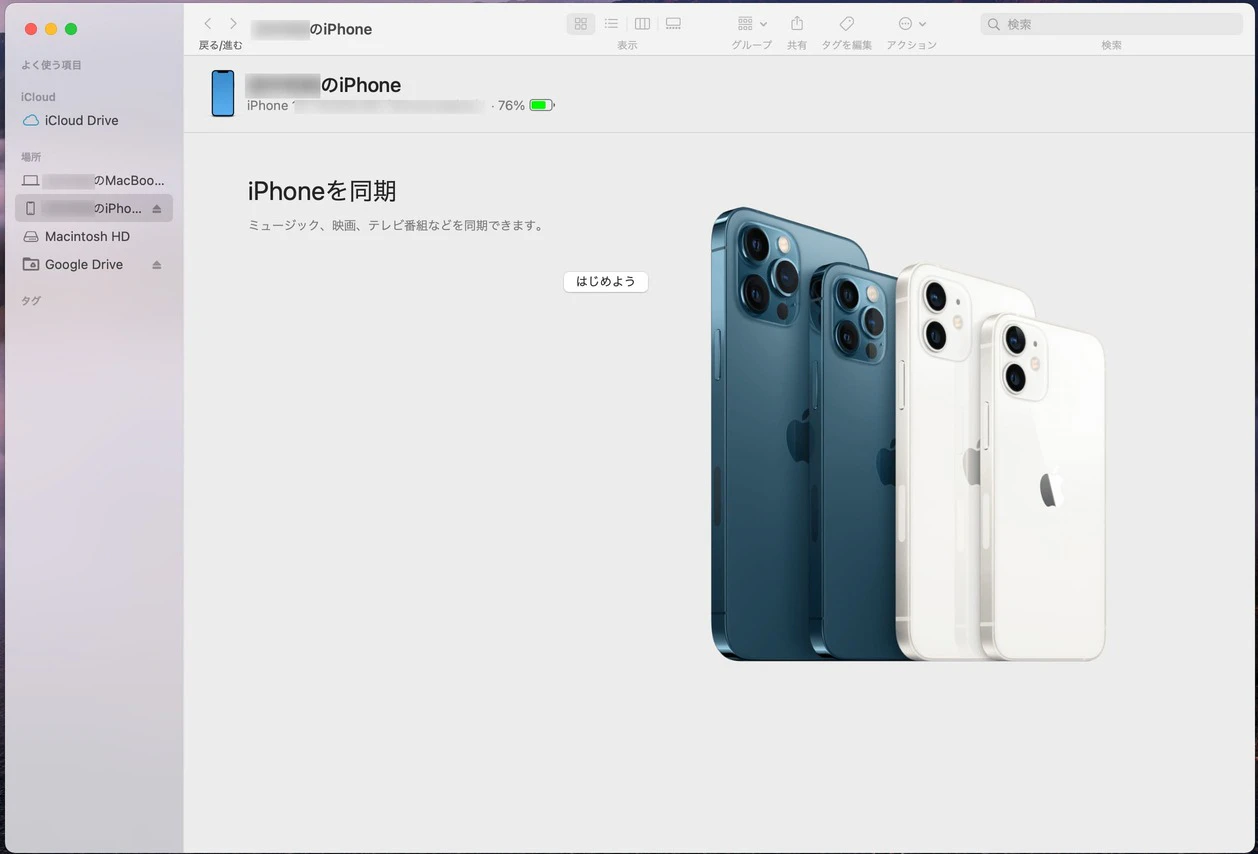Go back using the left chevron

click(x=208, y=24)
